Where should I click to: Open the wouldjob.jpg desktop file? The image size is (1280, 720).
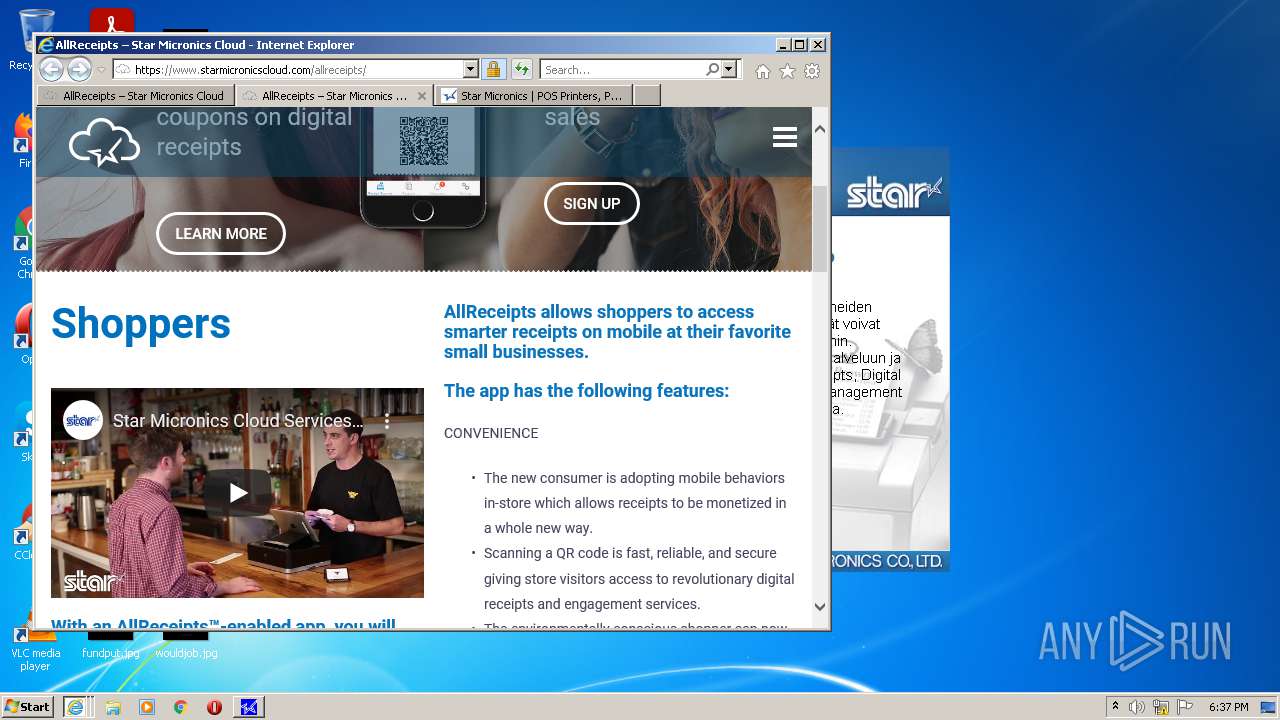(x=186, y=645)
